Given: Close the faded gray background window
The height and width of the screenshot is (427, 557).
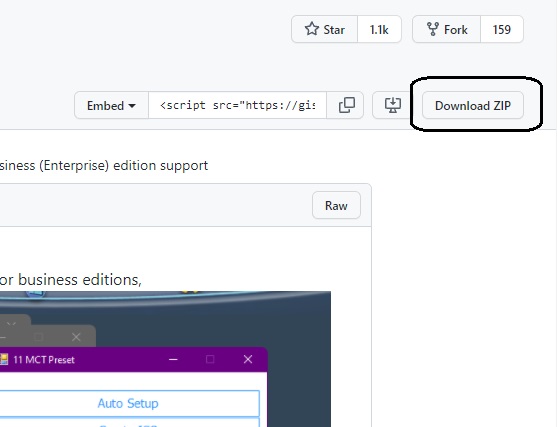Looking at the screenshot, I should (76, 337).
